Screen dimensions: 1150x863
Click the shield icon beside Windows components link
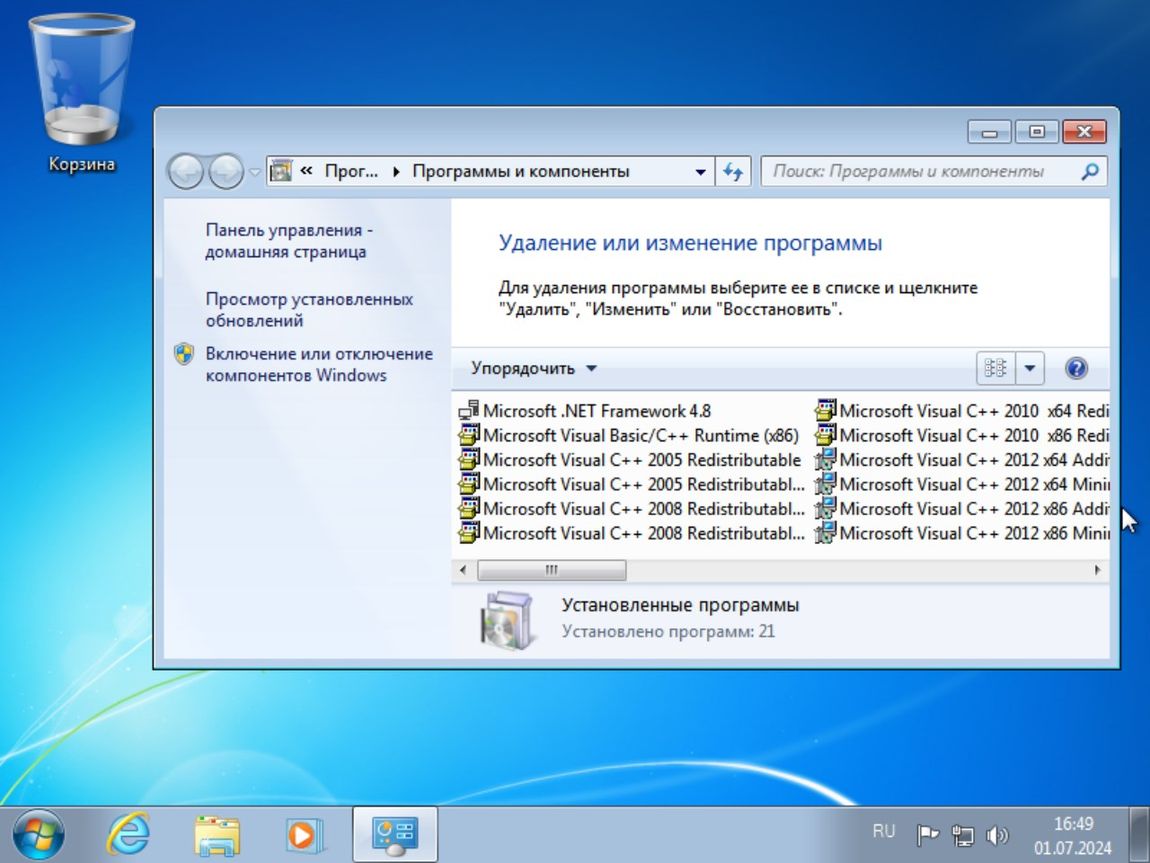tap(183, 354)
